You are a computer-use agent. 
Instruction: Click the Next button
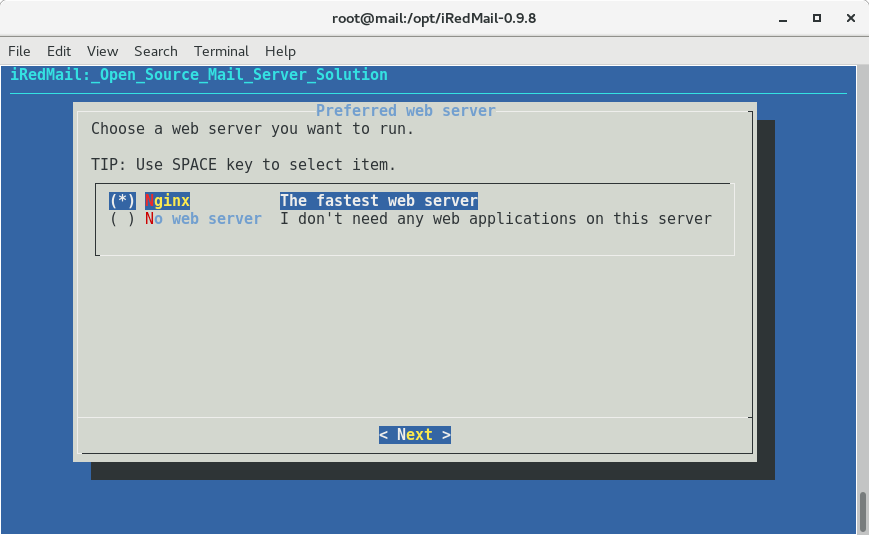[x=415, y=435]
